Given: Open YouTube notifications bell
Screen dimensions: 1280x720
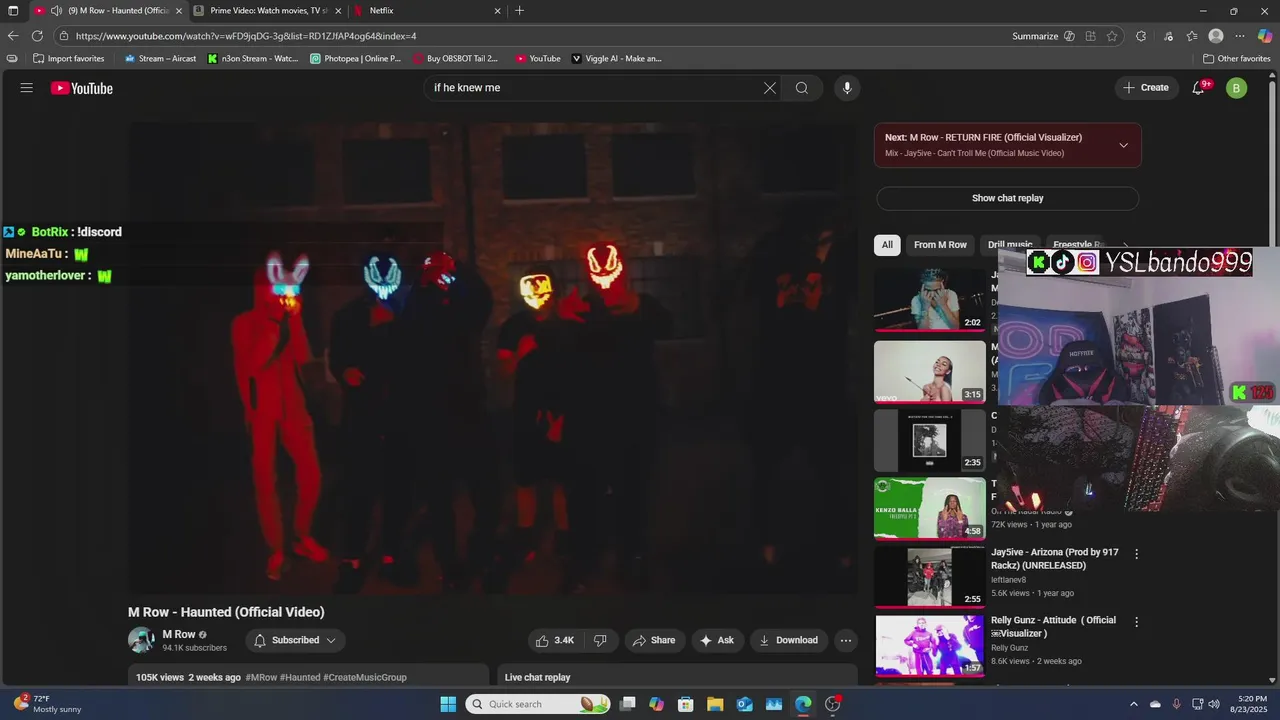Looking at the screenshot, I should (x=1199, y=88).
